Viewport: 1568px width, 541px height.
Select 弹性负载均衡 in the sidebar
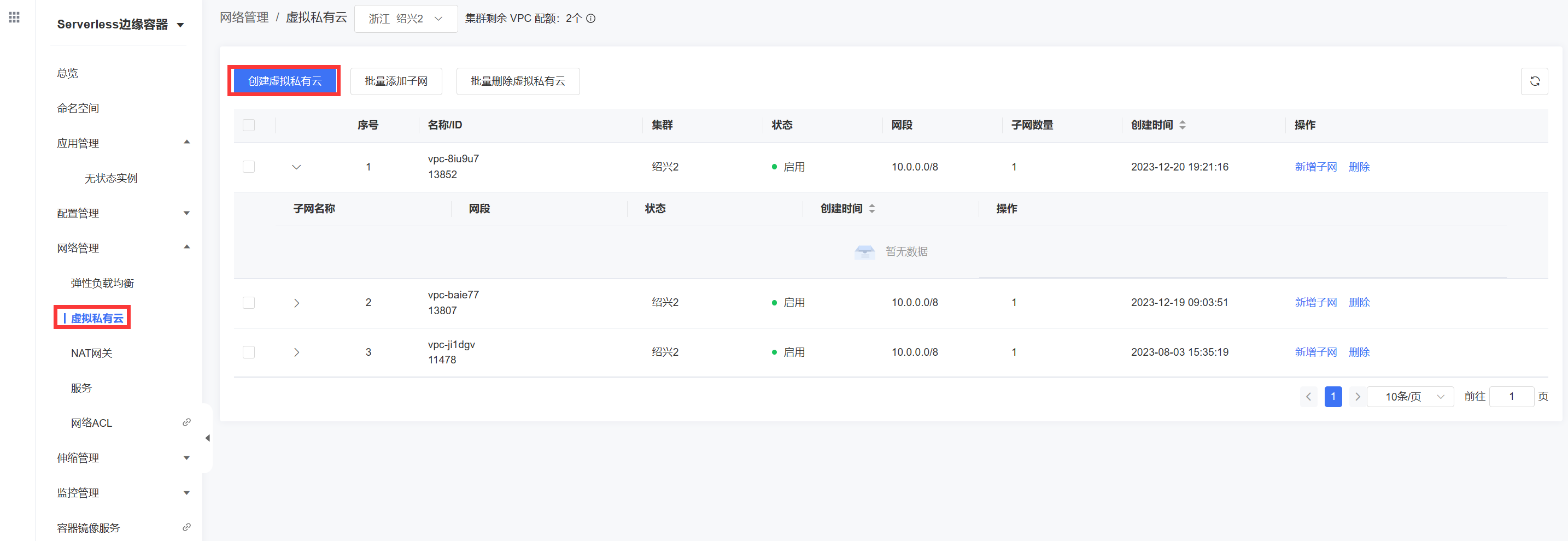[102, 283]
